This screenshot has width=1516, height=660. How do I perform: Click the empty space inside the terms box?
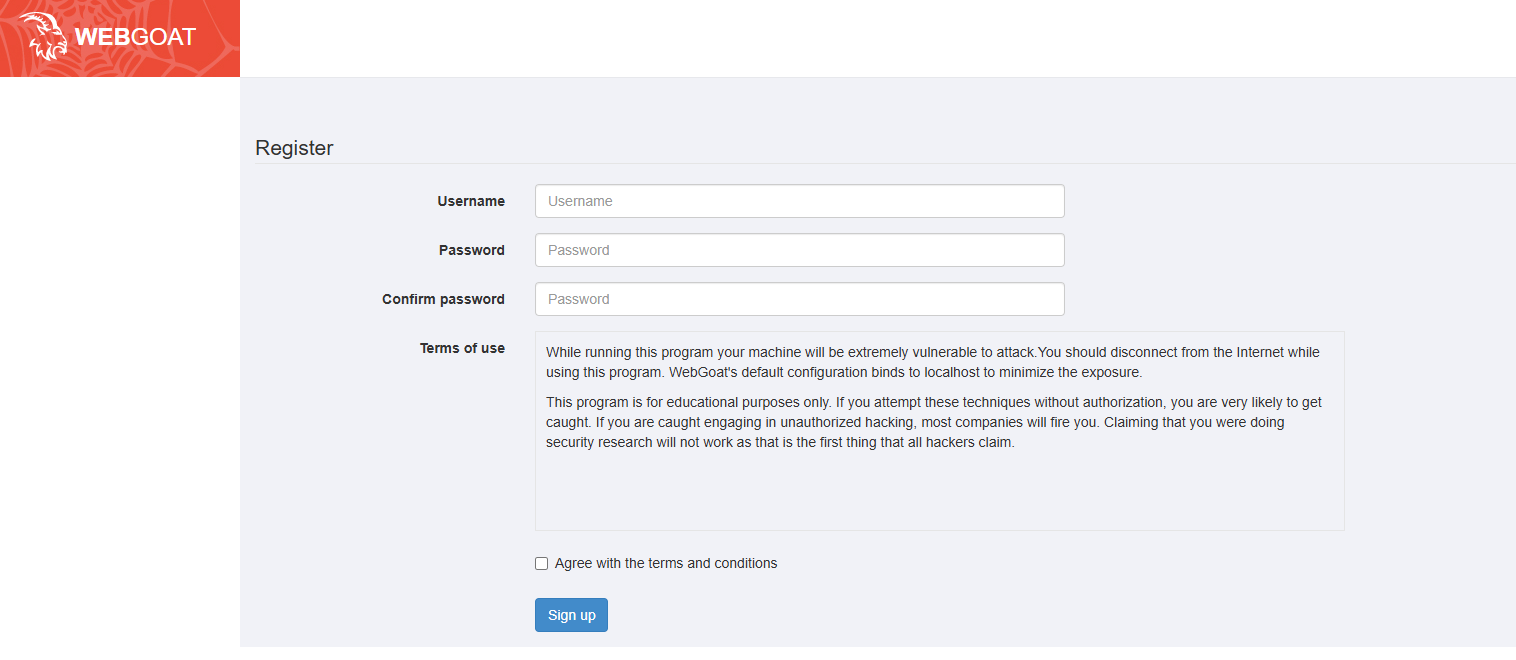938,495
